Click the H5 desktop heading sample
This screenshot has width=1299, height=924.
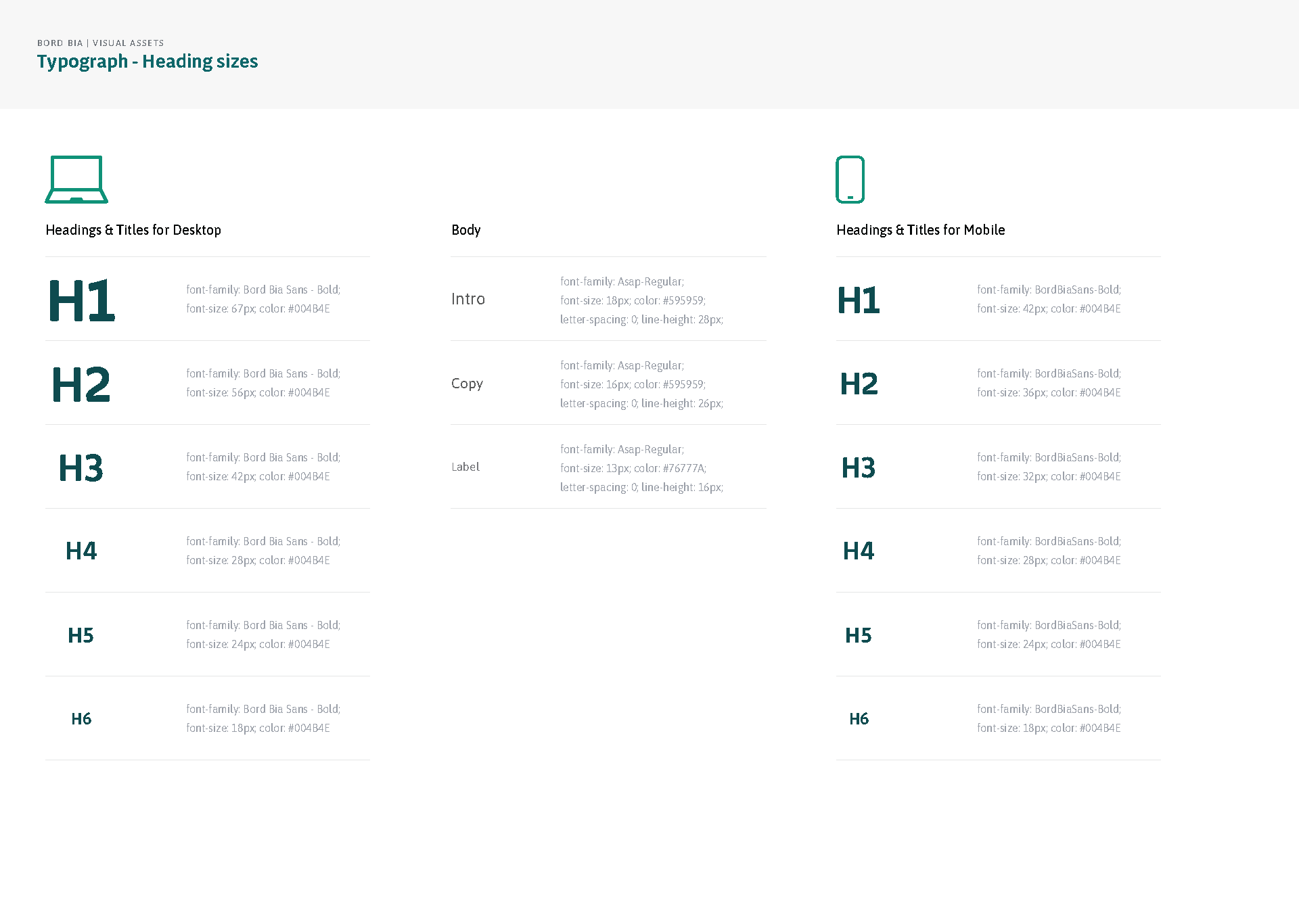coord(81,635)
